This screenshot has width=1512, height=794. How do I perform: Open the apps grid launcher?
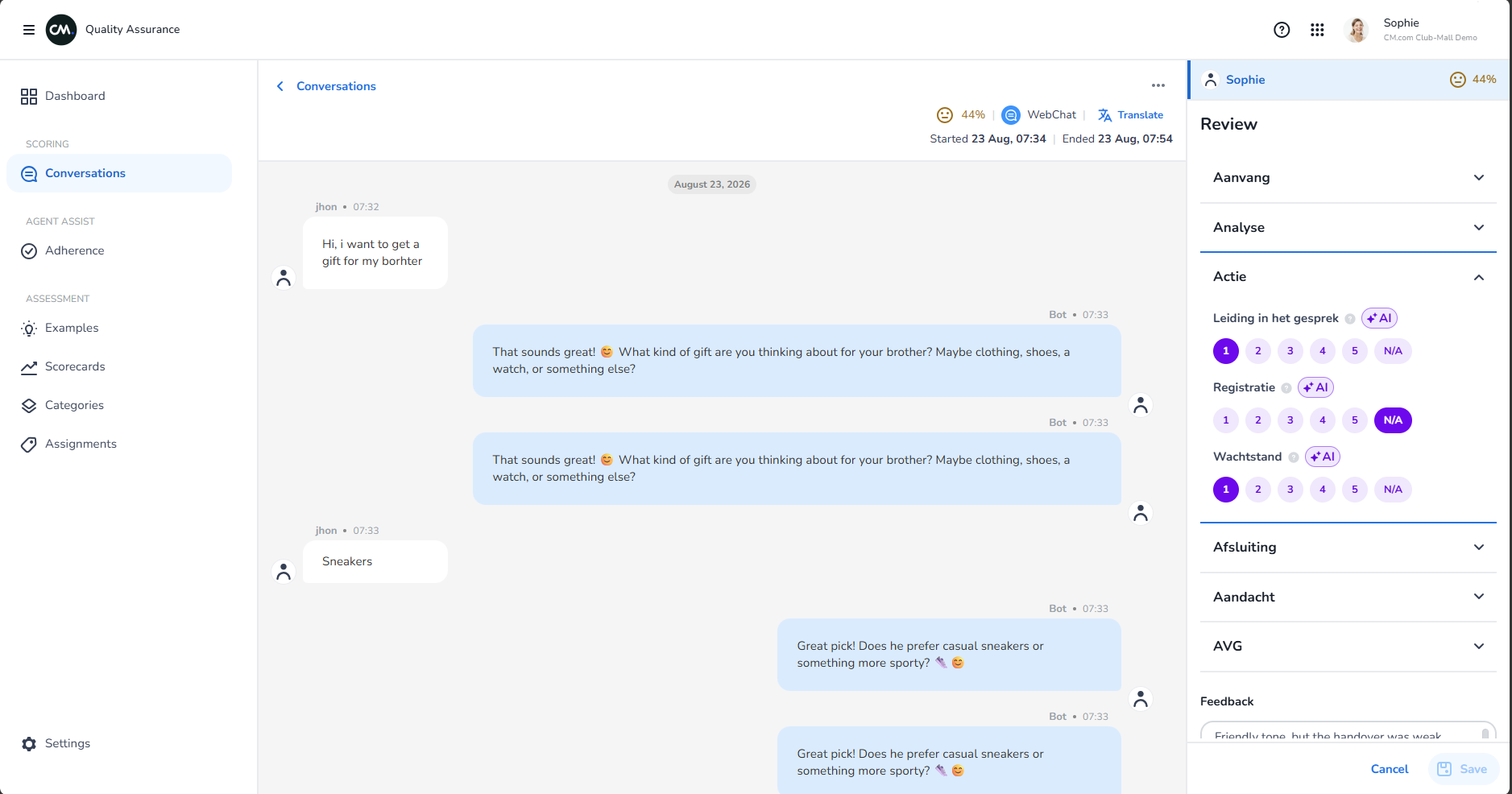[x=1317, y=30]
